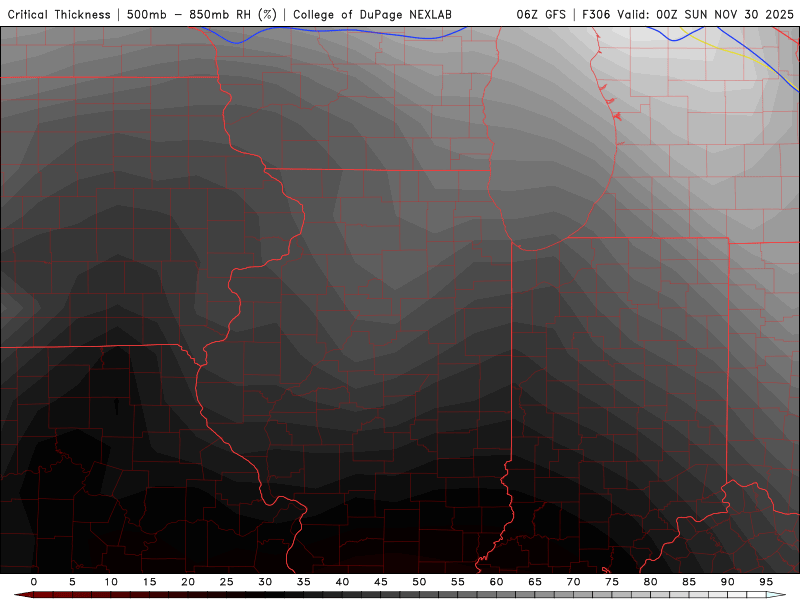Click the '85' colorbar scale label
The height and width of the screenshot is (600, 800).
click(689, 582)
